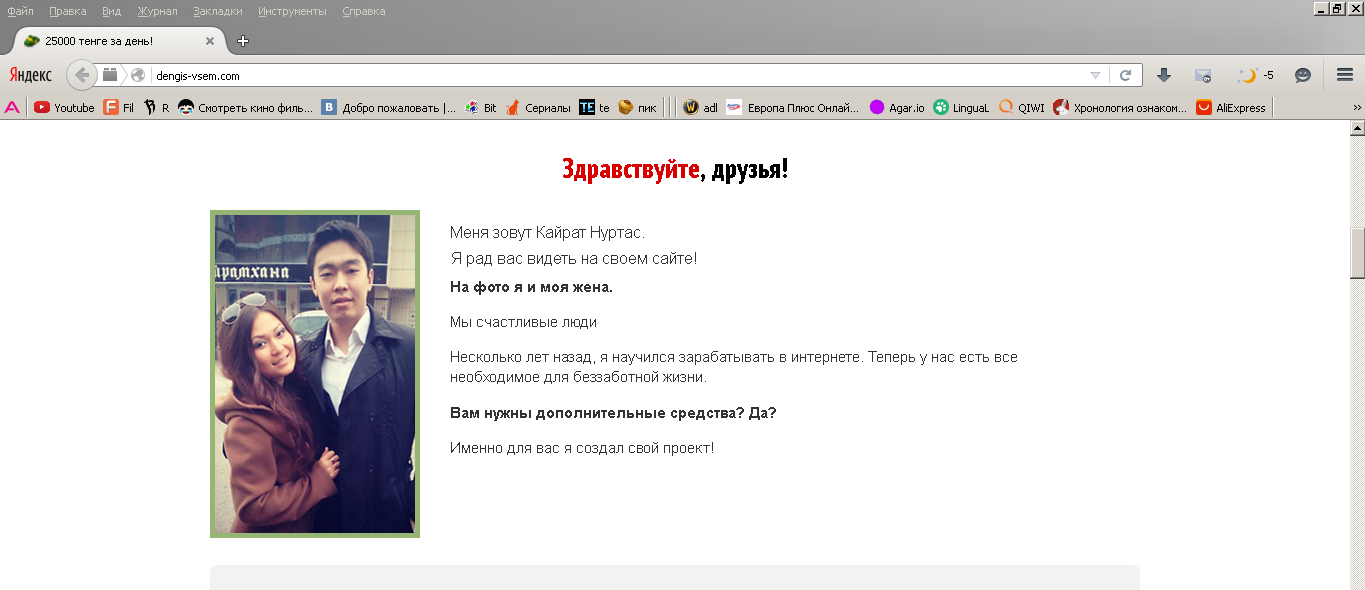This screenshot has width=1365, height=590.
Task: Open the QIWI bookmark
Action: pos(1021,108)
